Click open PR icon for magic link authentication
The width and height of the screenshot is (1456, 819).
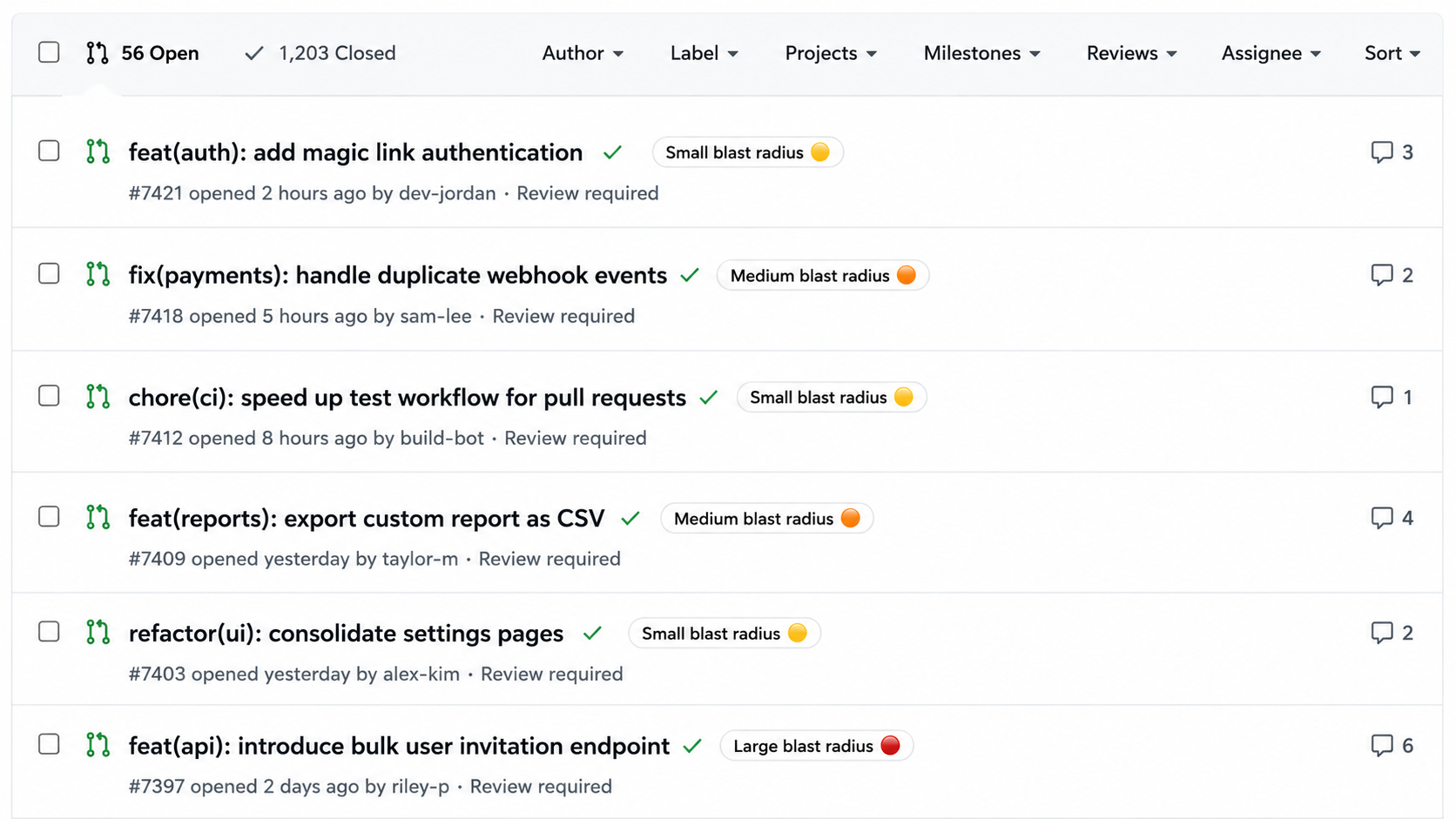click(x=98, y=151)
